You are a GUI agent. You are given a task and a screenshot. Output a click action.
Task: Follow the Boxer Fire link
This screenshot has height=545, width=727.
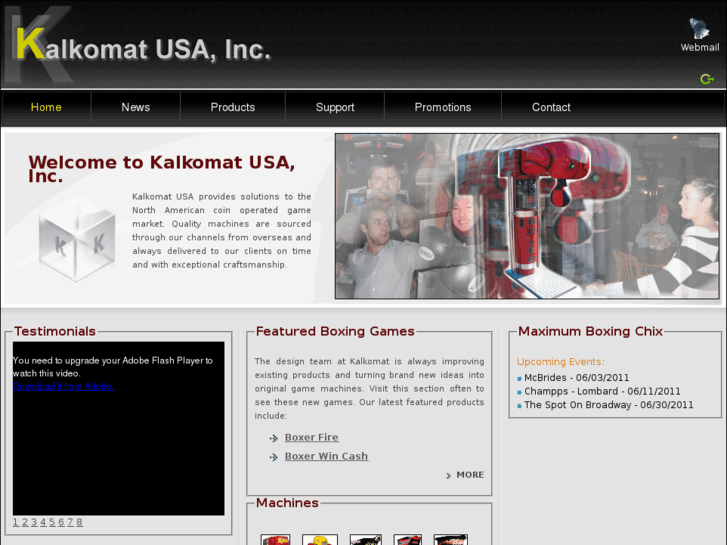pos(312,437)
